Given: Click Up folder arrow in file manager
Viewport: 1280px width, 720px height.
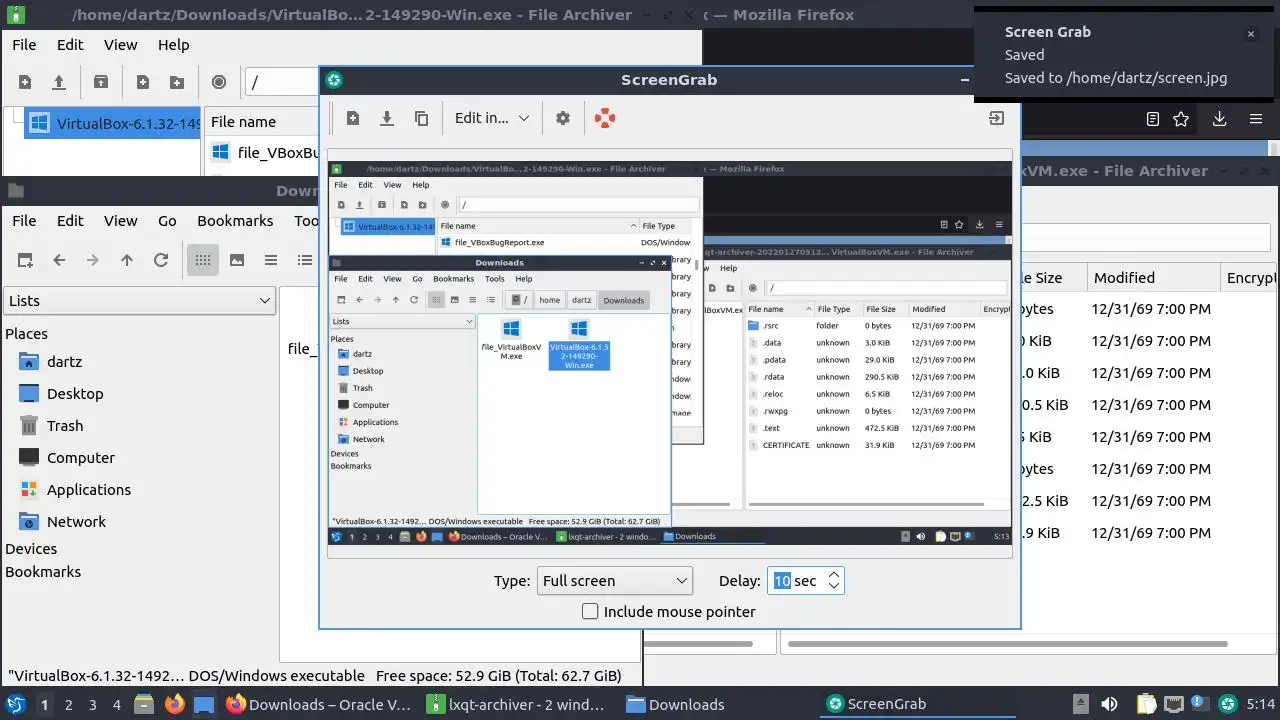Looking at the screenshot, I should [127, 260].
